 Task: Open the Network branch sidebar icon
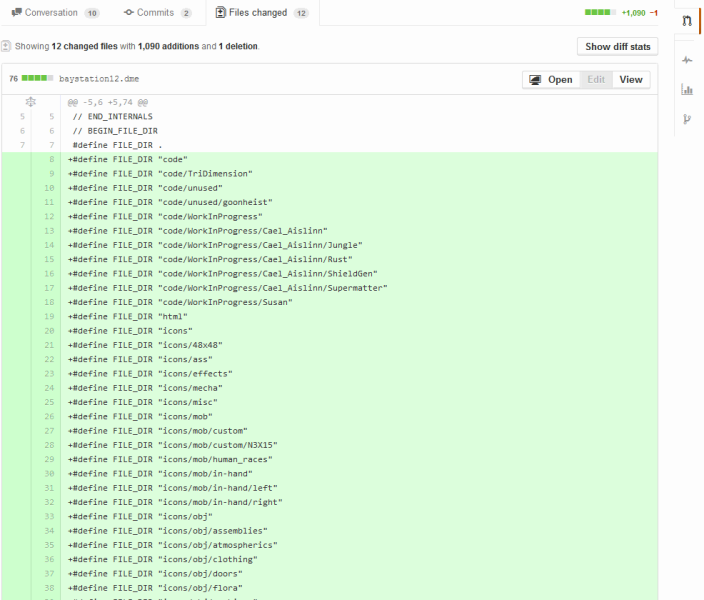pos(687,119)
